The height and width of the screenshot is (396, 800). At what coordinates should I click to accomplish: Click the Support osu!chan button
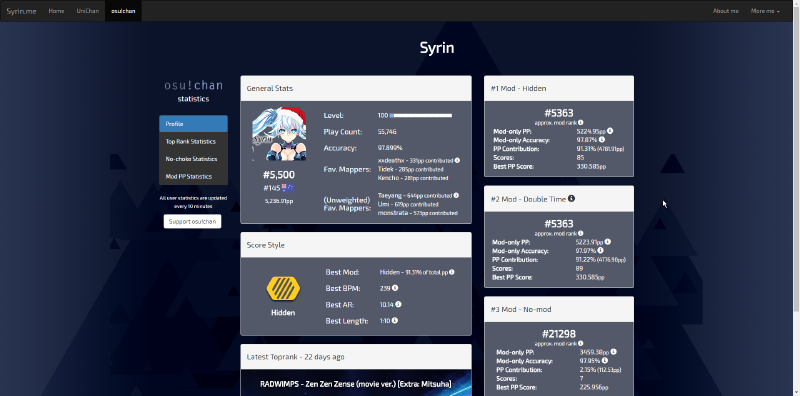[192, 221]
